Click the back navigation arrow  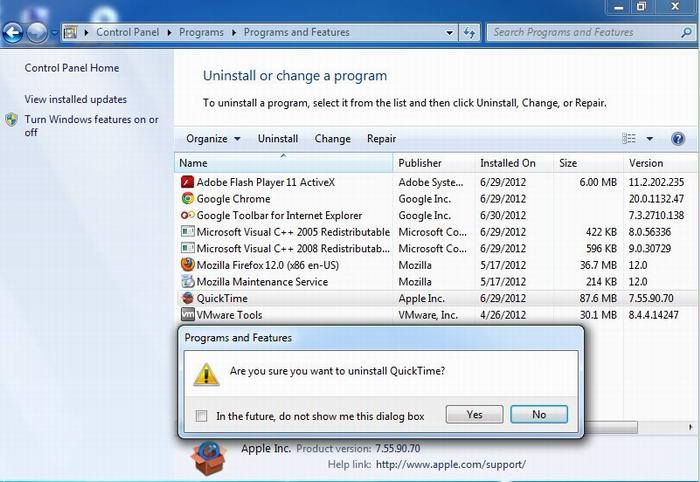pos(13,32)
